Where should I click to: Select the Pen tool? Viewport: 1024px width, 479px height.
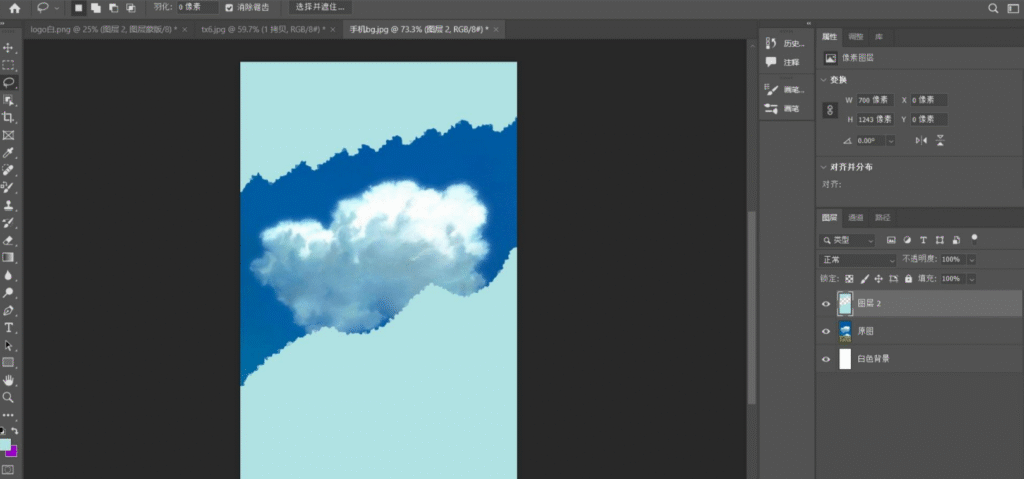[8, 310]
